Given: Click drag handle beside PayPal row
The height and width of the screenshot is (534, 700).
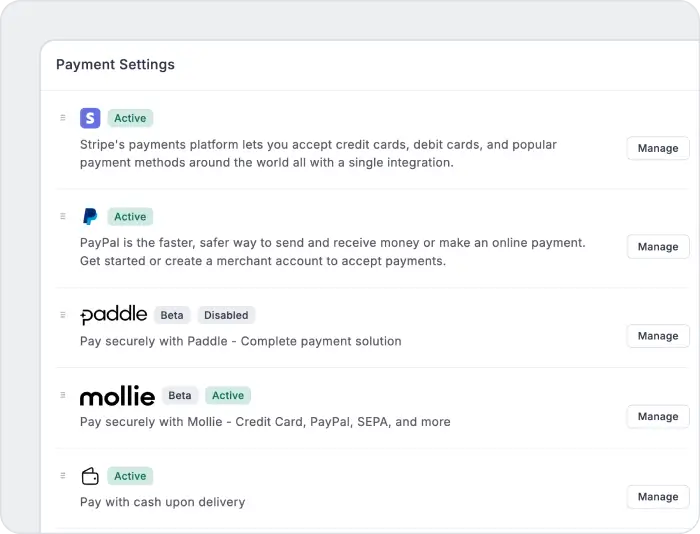Looking at the screenshot, I should [x=63, y=216].
